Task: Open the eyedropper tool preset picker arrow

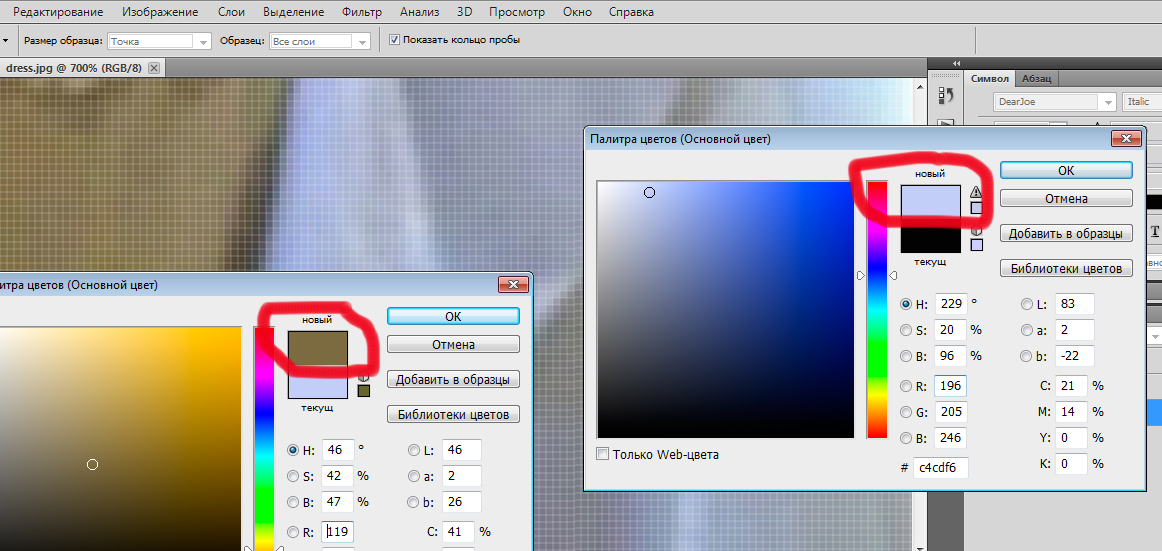Action: pyautogui.click(x=4, y=41)
